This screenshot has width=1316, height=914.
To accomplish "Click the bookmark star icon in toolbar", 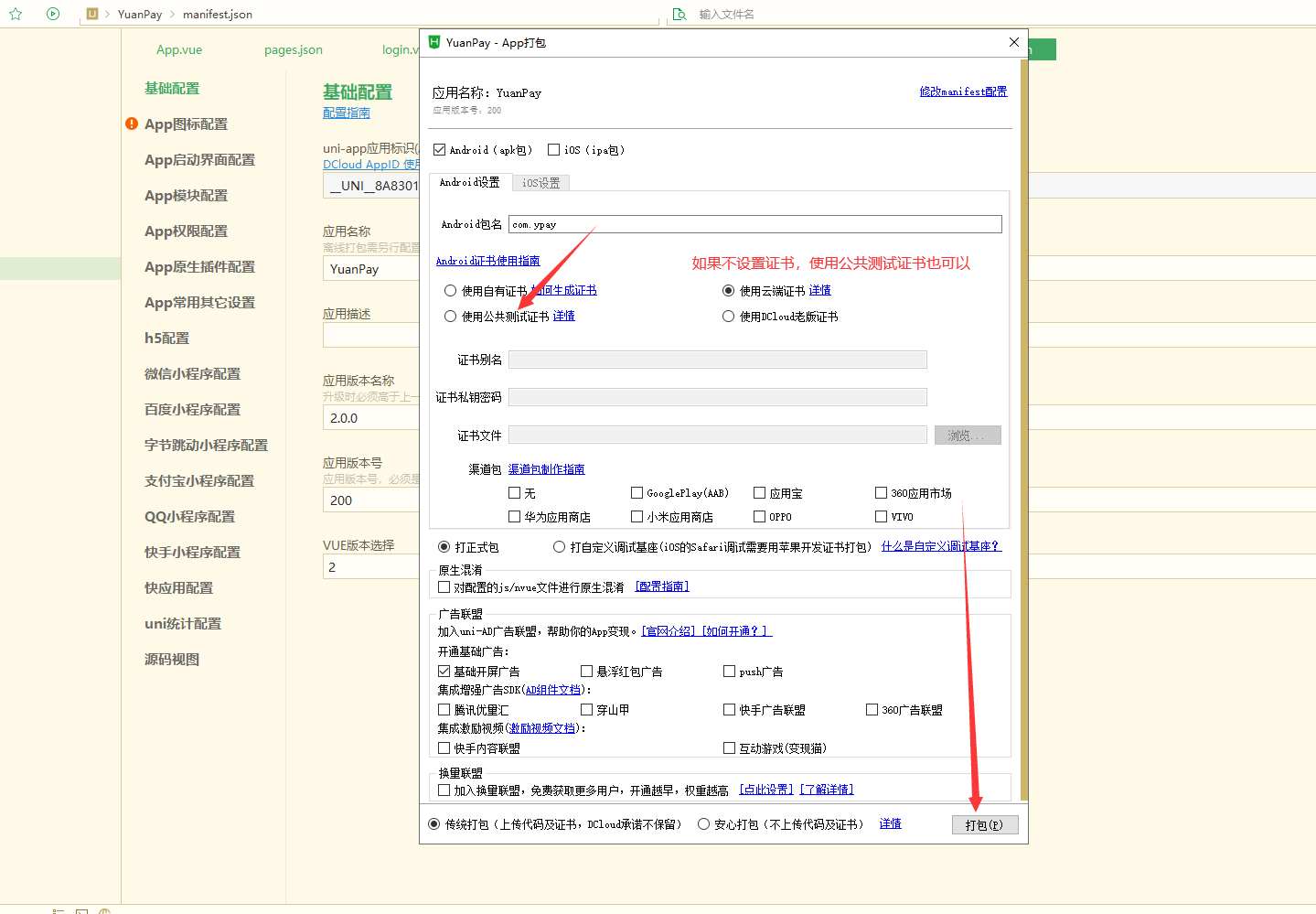I will [x=16, y=14].
